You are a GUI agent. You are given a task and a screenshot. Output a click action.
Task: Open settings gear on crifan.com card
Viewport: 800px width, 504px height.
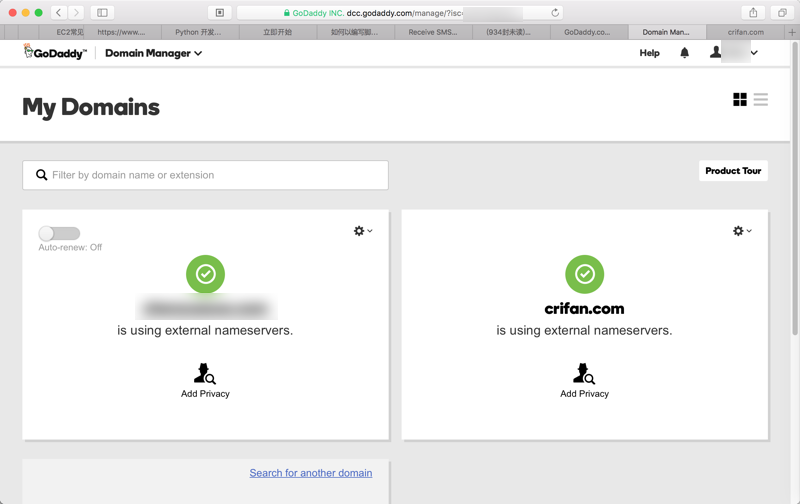tap(742, 231)
